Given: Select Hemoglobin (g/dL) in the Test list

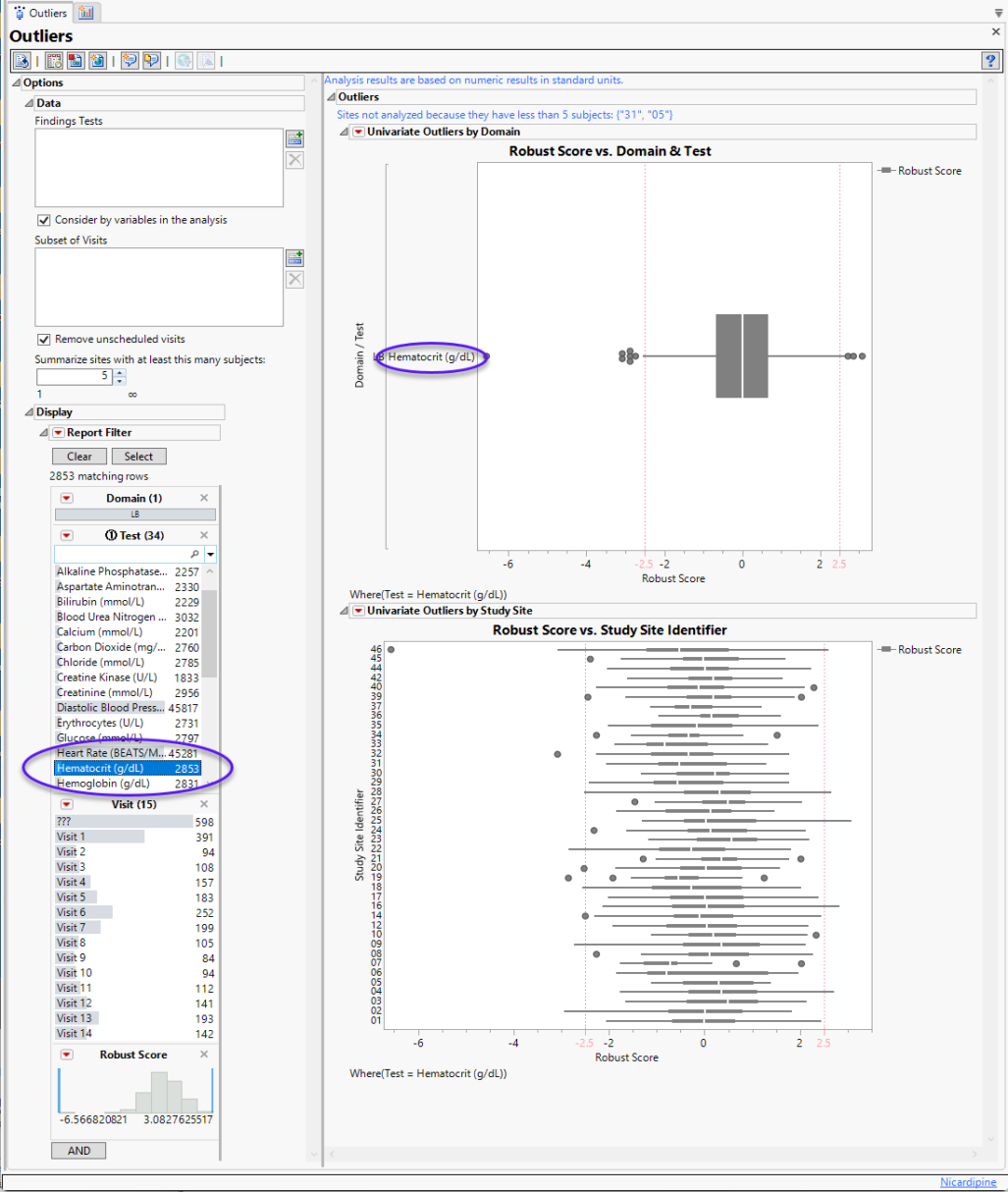Looking at the screenshot, I should (x=103, y=784).
